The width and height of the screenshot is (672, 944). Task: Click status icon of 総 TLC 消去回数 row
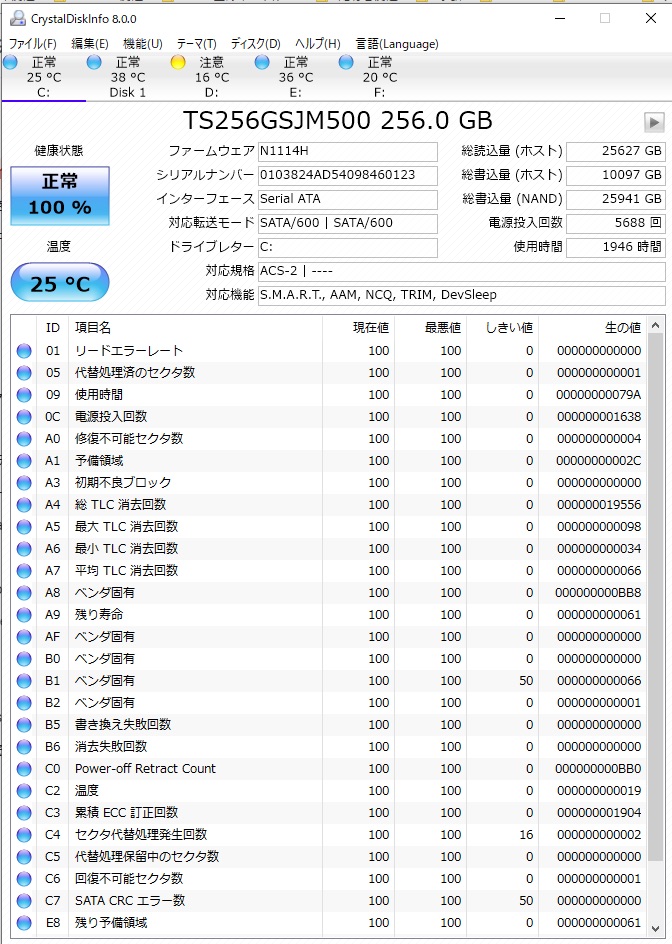(24, 505)
